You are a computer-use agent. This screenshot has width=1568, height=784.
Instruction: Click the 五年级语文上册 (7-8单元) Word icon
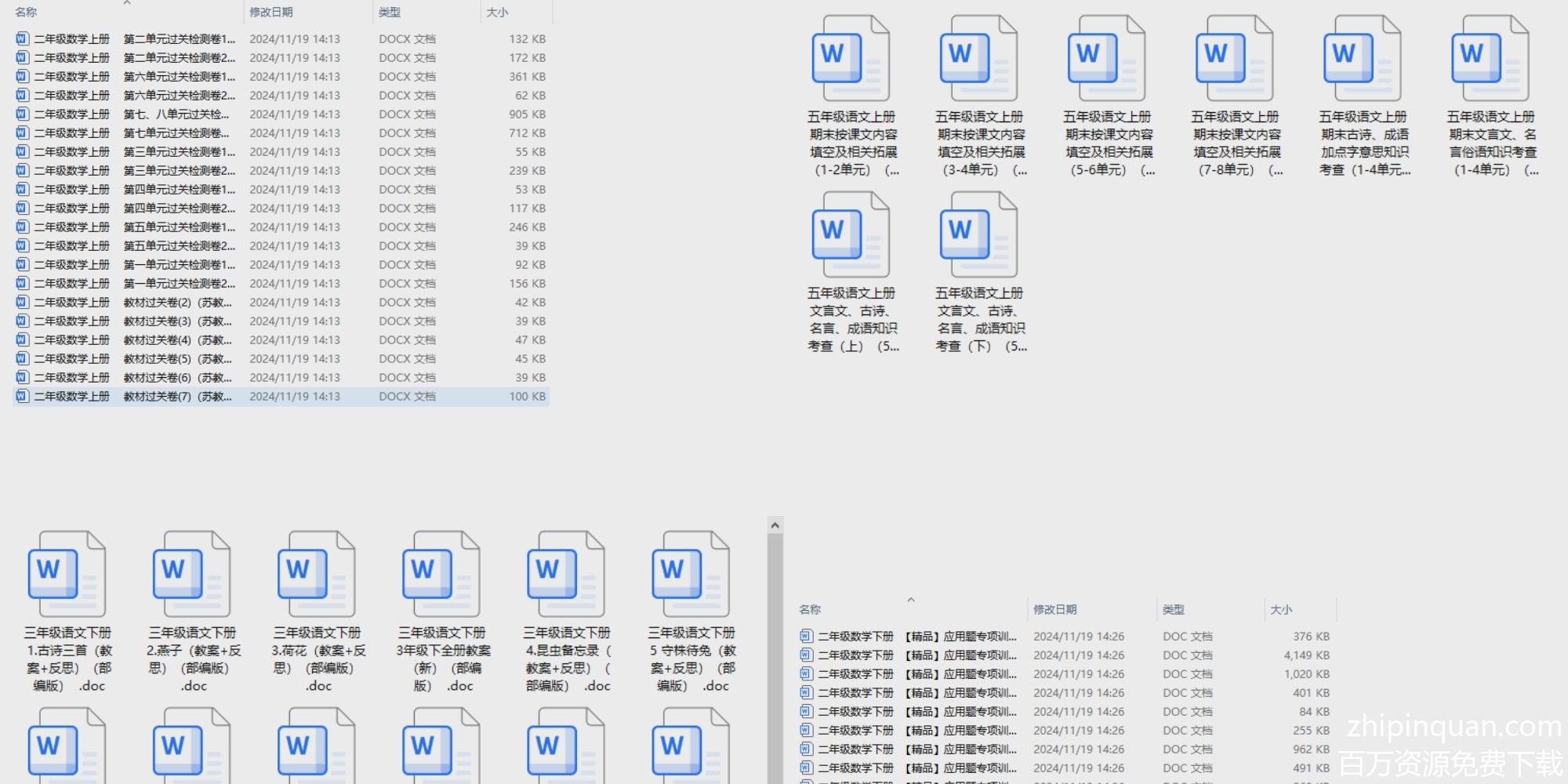coord(1233,60)
